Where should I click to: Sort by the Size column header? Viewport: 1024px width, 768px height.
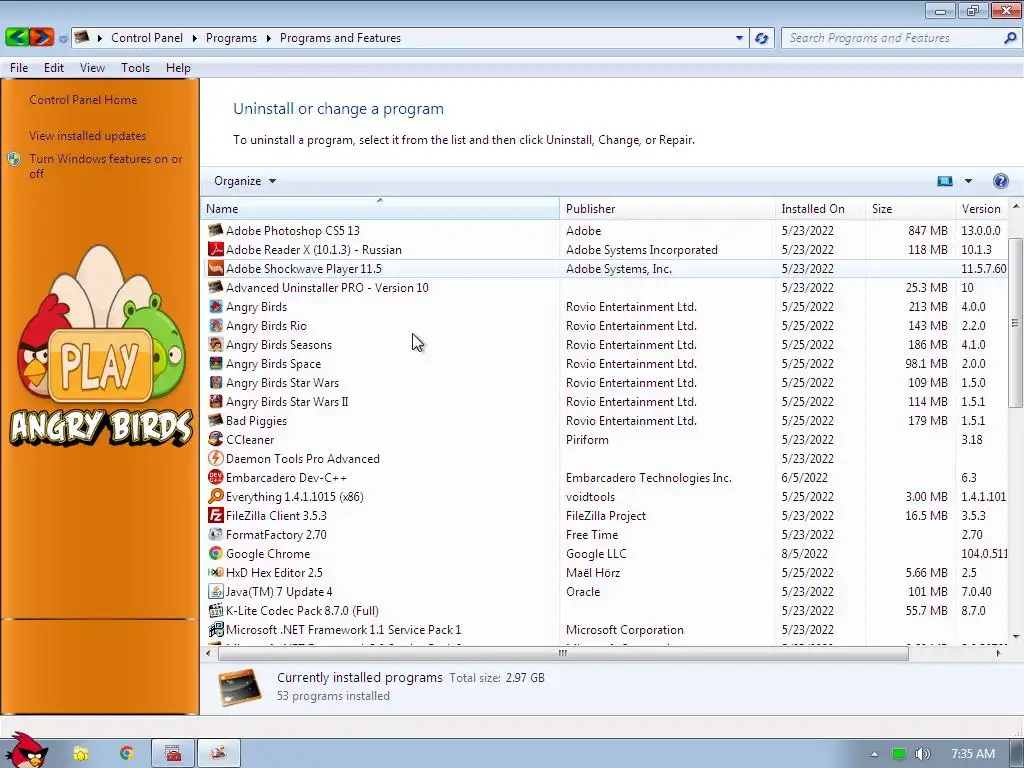click(910, 209)
